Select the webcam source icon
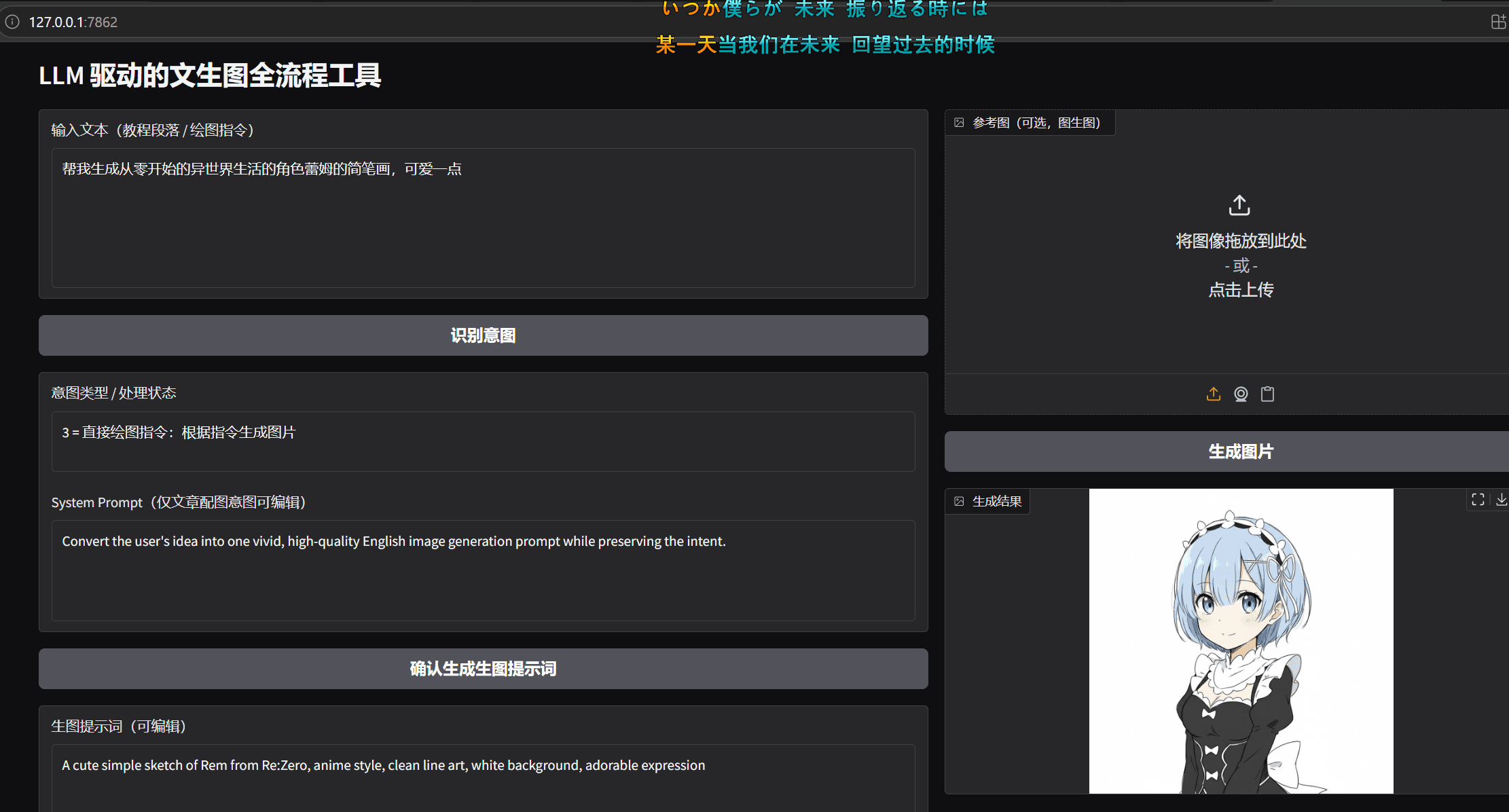 tap(1241, 394)
